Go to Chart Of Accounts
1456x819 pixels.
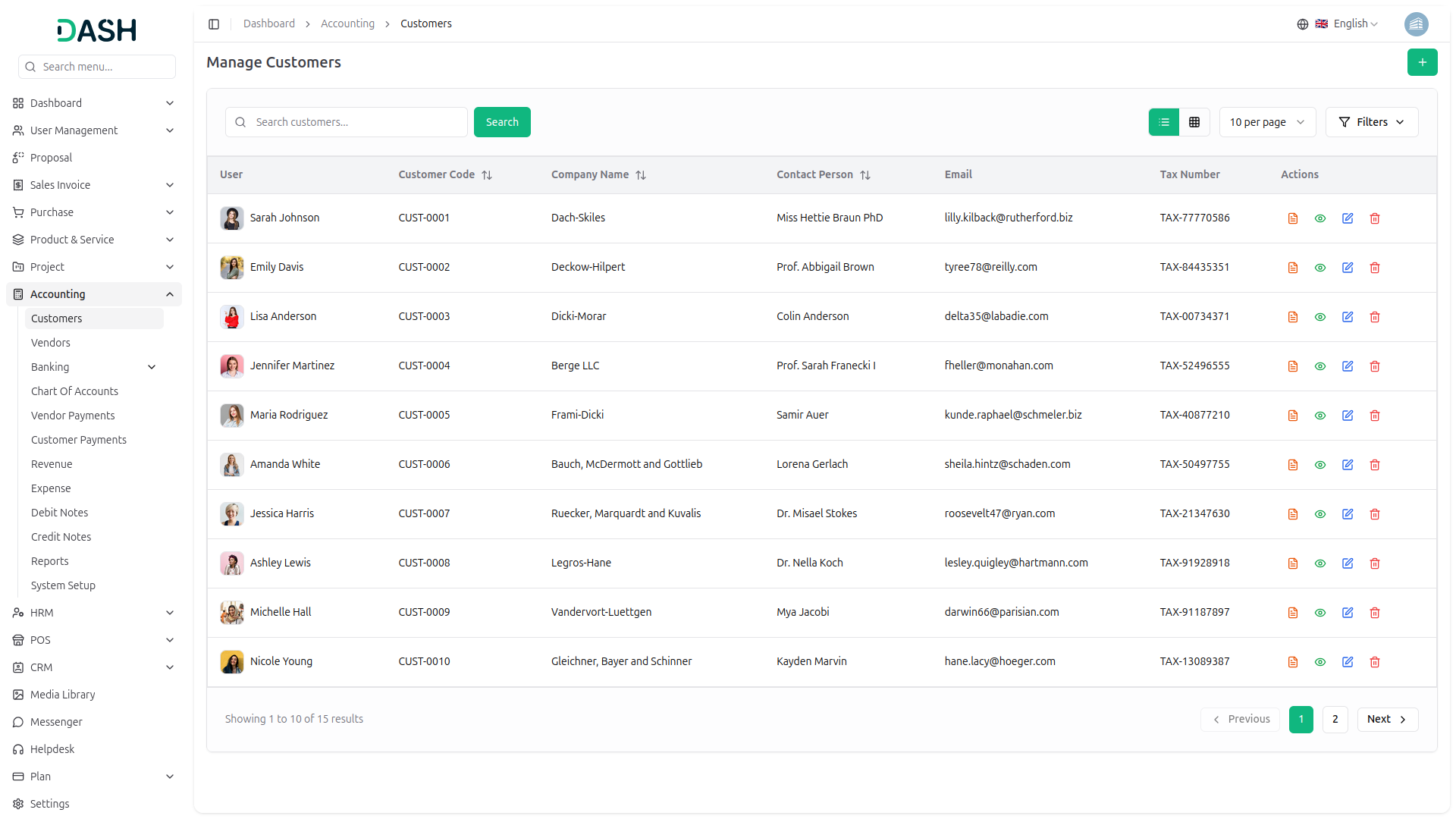tap(74, 391)
